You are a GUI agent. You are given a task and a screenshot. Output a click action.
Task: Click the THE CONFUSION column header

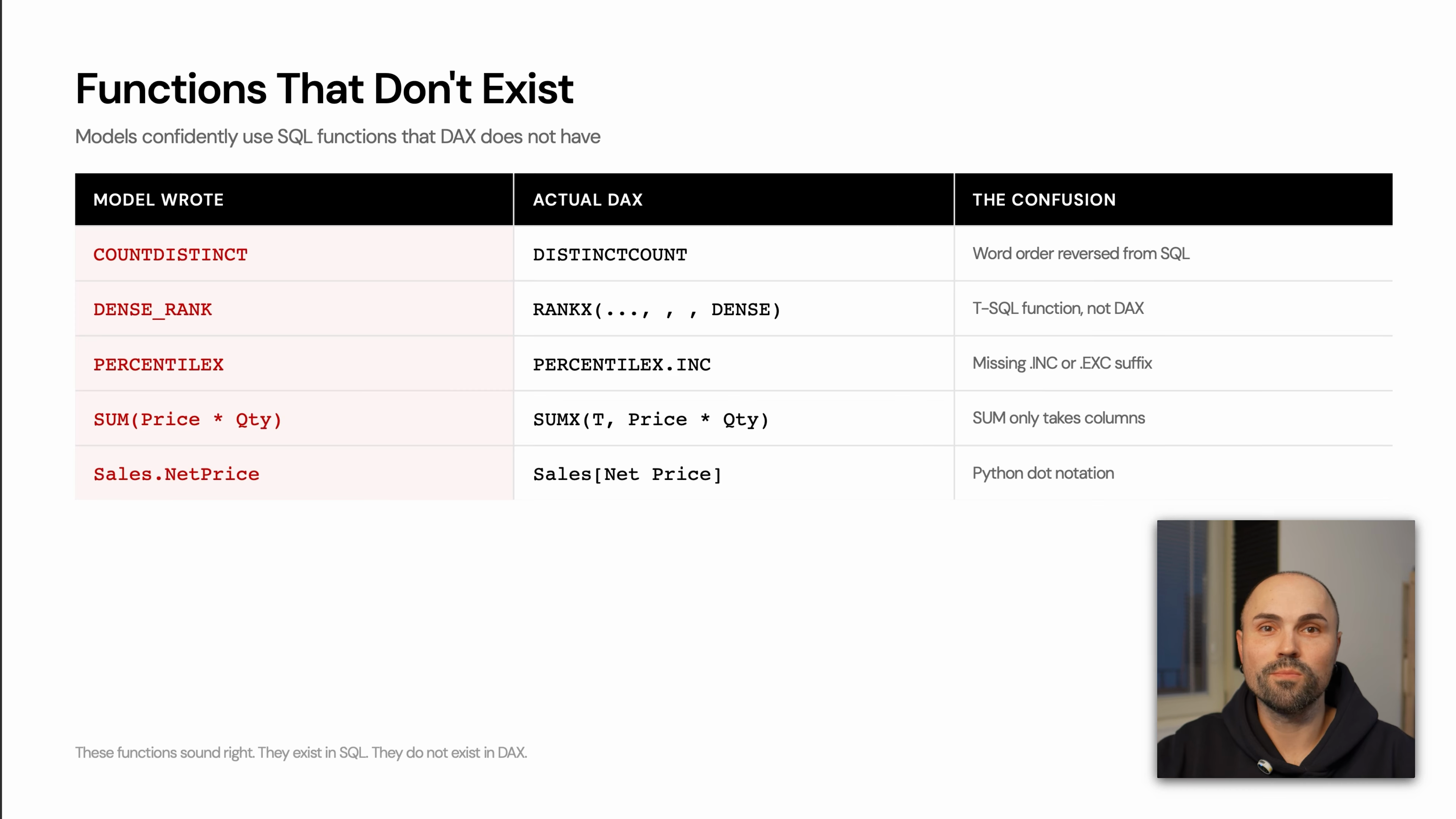(1043, 199)
